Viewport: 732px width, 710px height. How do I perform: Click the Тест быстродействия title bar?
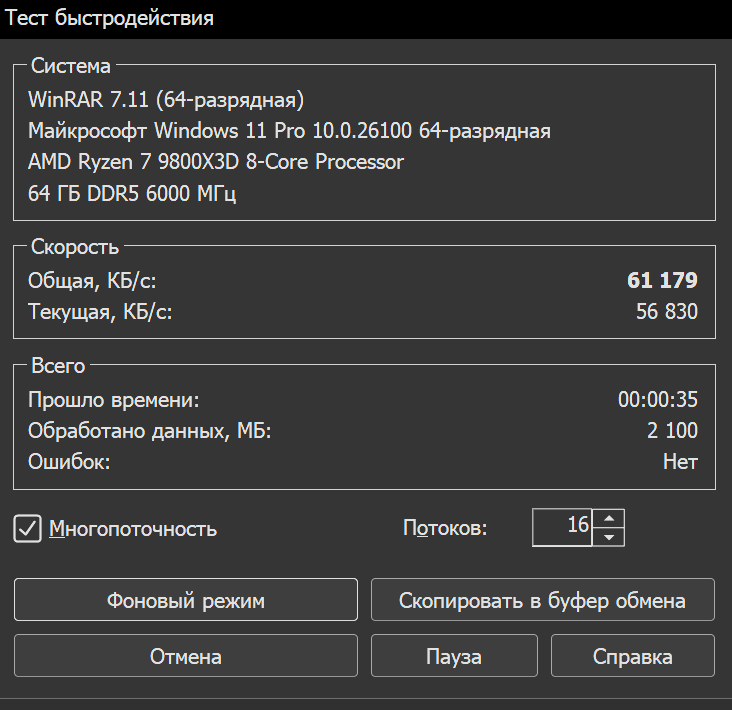(x=366, y=19)
